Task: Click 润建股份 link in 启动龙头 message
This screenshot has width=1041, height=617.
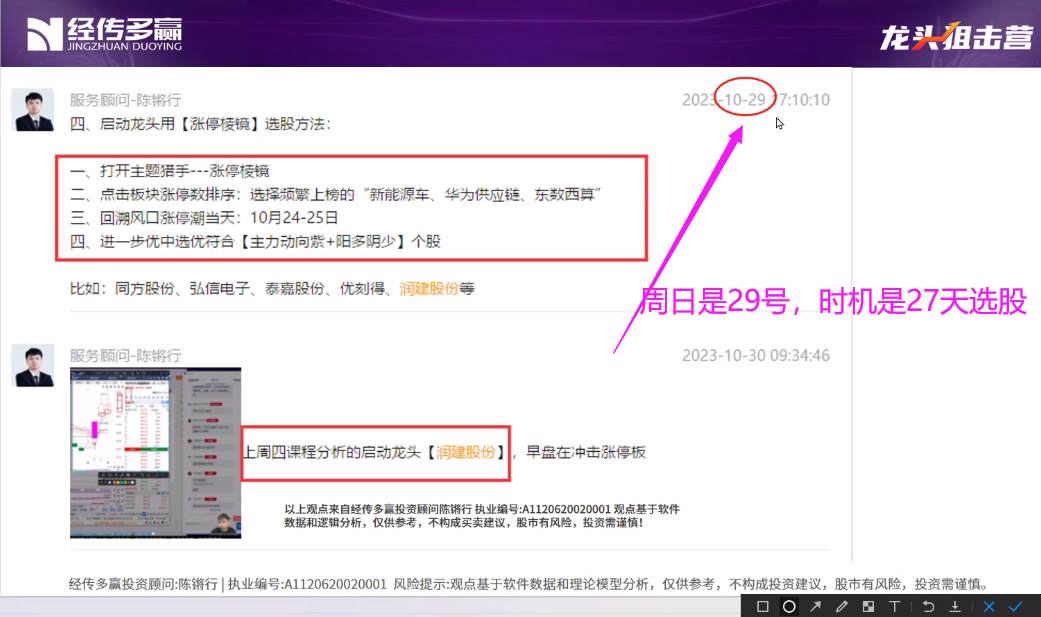Action: pyautogui.click(x=465, y=452)
